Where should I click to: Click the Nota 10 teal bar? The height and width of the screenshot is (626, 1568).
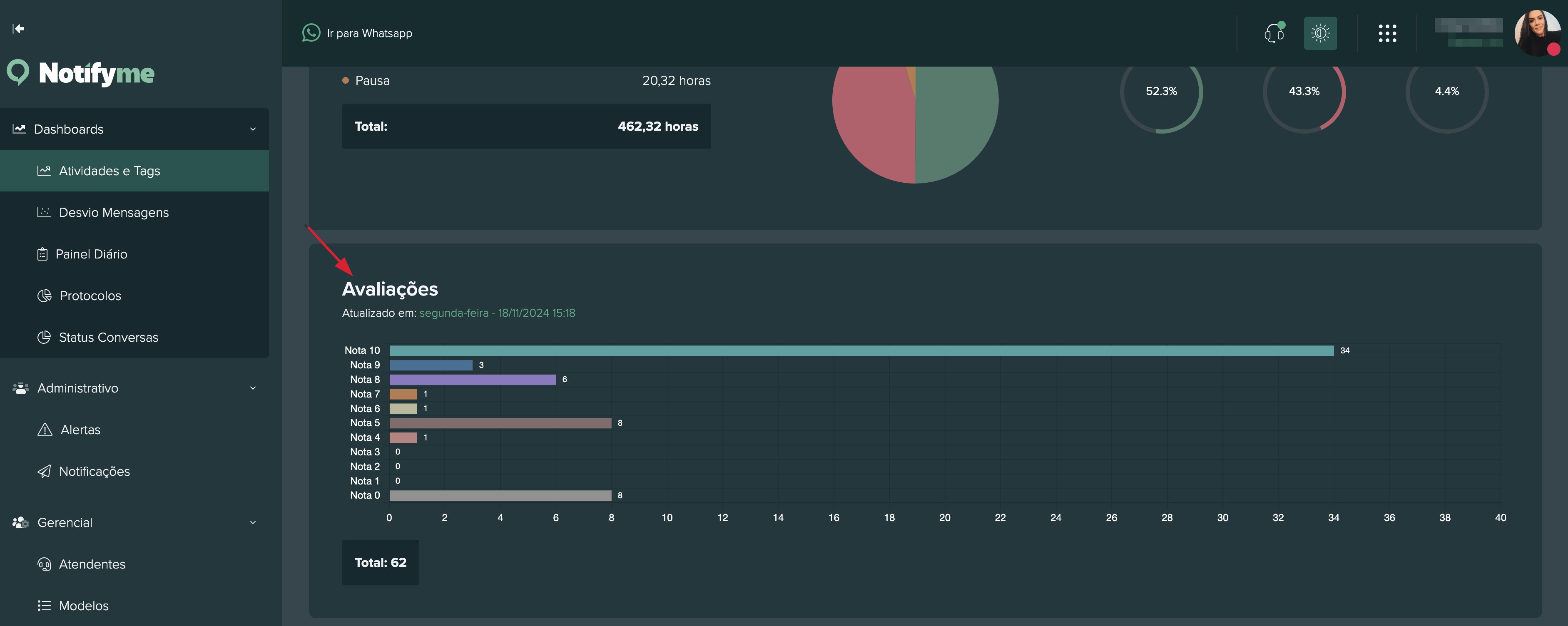[861, 350]
